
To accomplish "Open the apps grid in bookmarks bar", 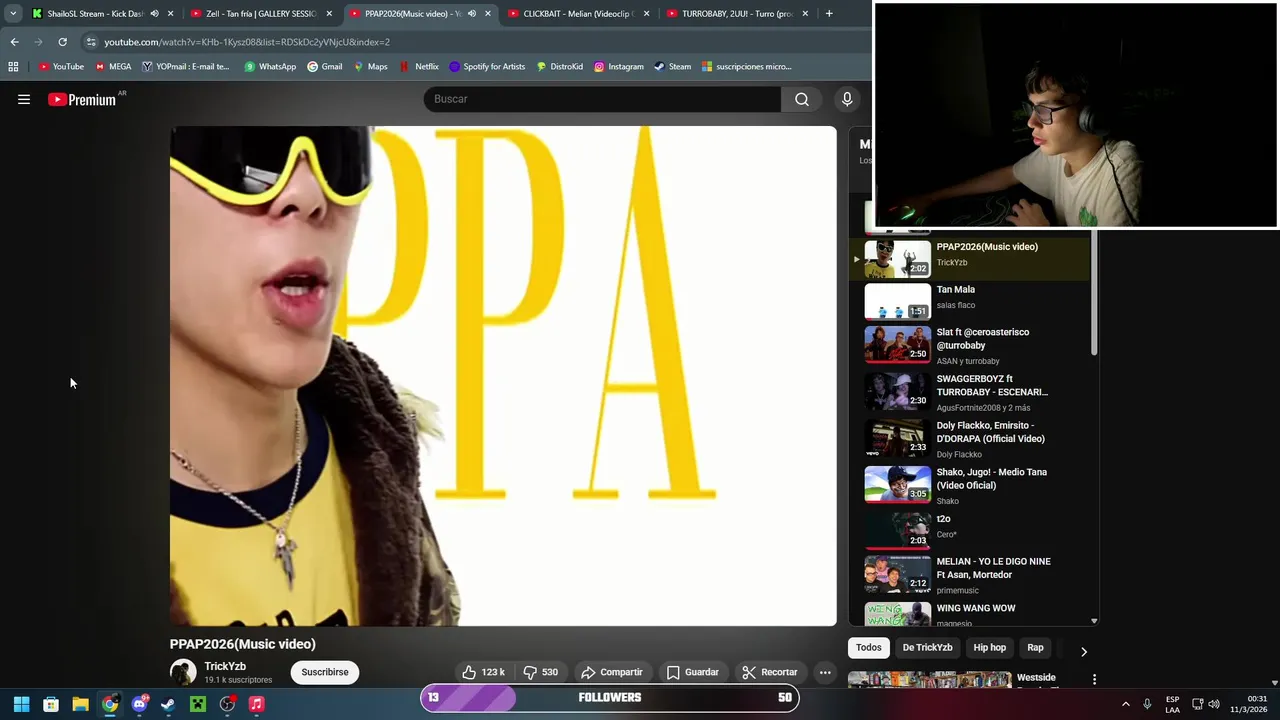I will tap(13, 67).
